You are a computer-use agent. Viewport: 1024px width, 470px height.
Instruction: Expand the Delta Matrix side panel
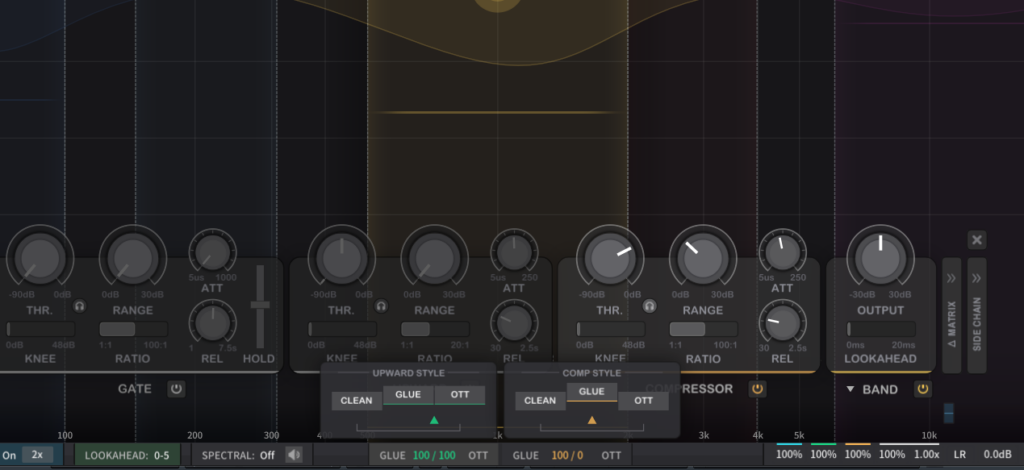951,315
